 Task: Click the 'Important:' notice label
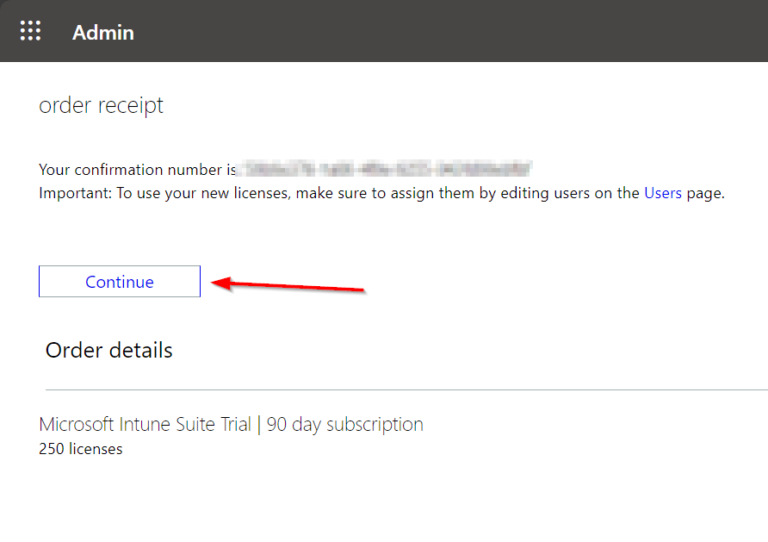[x=75, y=193]
